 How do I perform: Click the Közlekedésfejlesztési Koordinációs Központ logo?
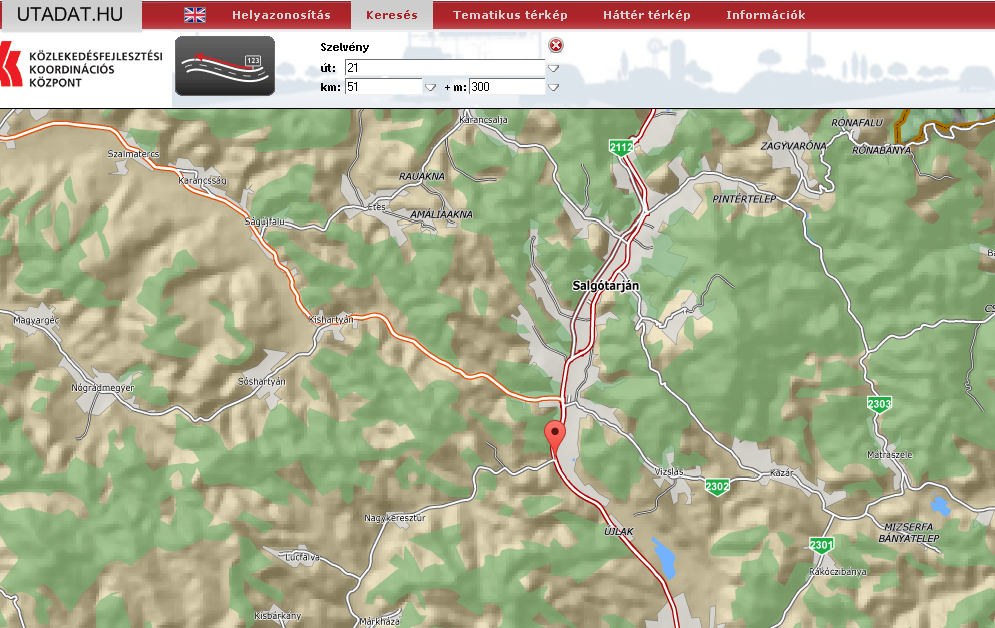(82, 68)
